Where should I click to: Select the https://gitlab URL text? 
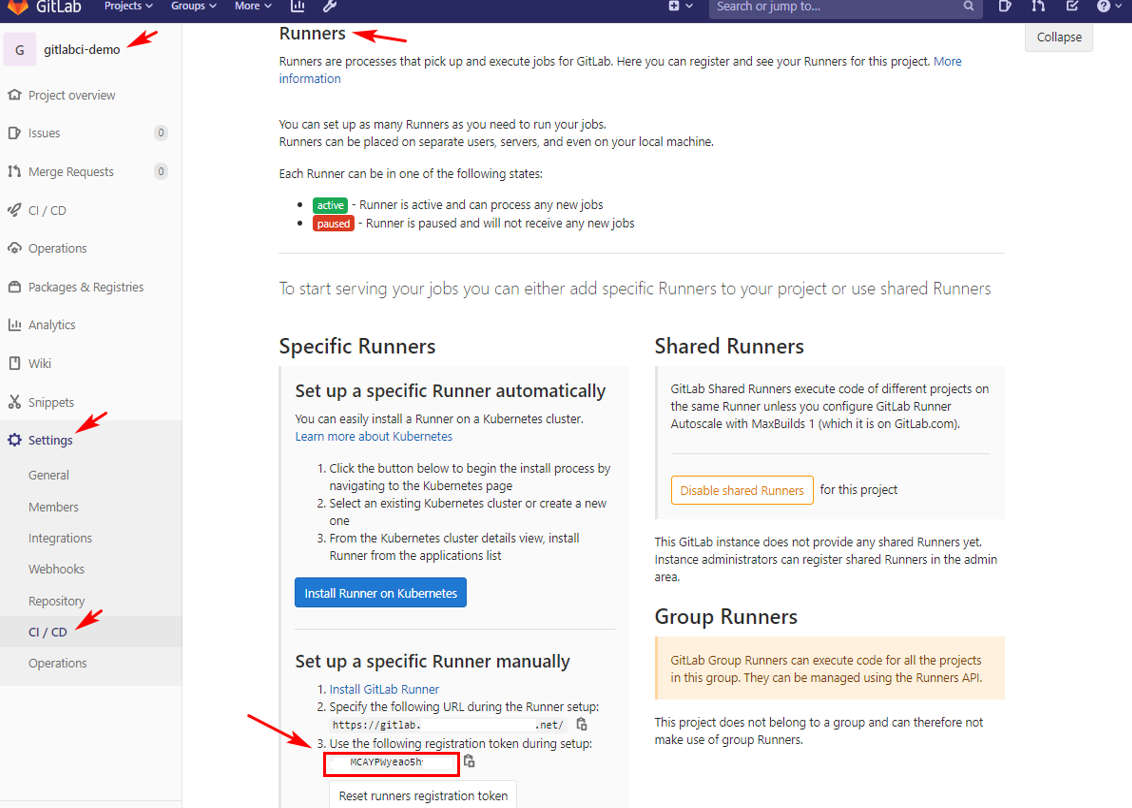tap(448, 725)
